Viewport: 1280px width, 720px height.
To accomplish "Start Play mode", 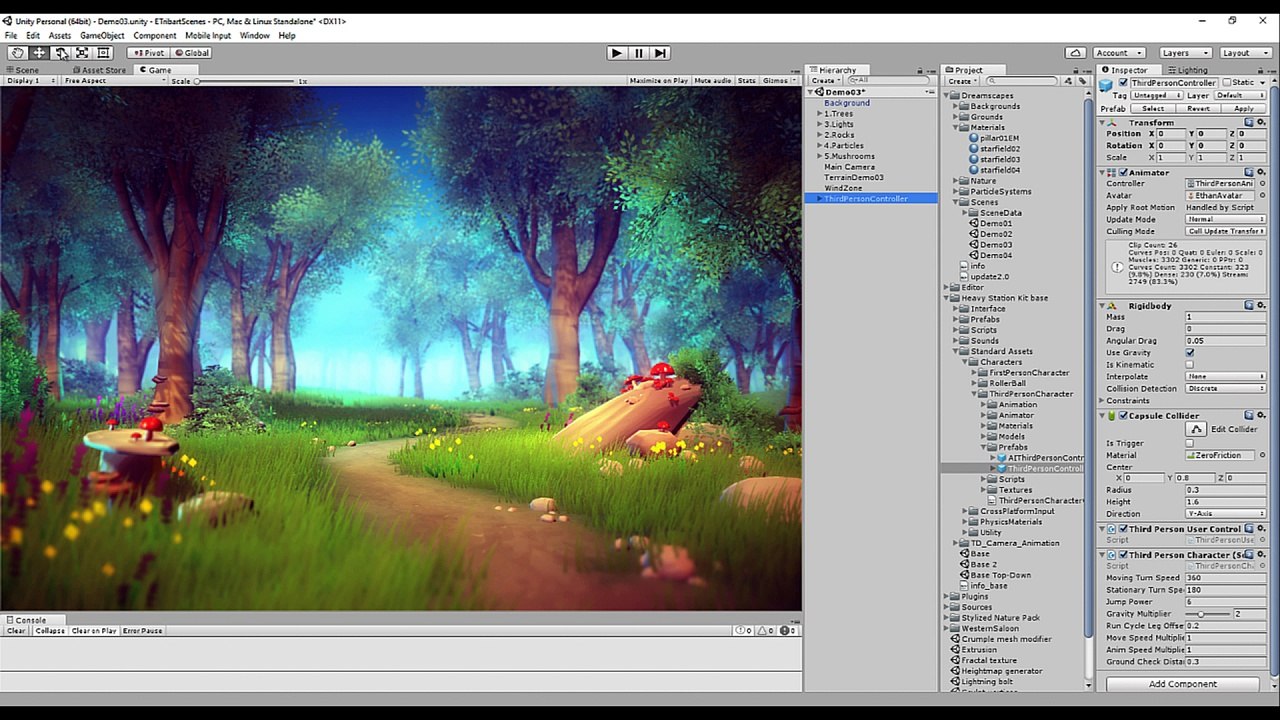I will click(x=616, y=53).
